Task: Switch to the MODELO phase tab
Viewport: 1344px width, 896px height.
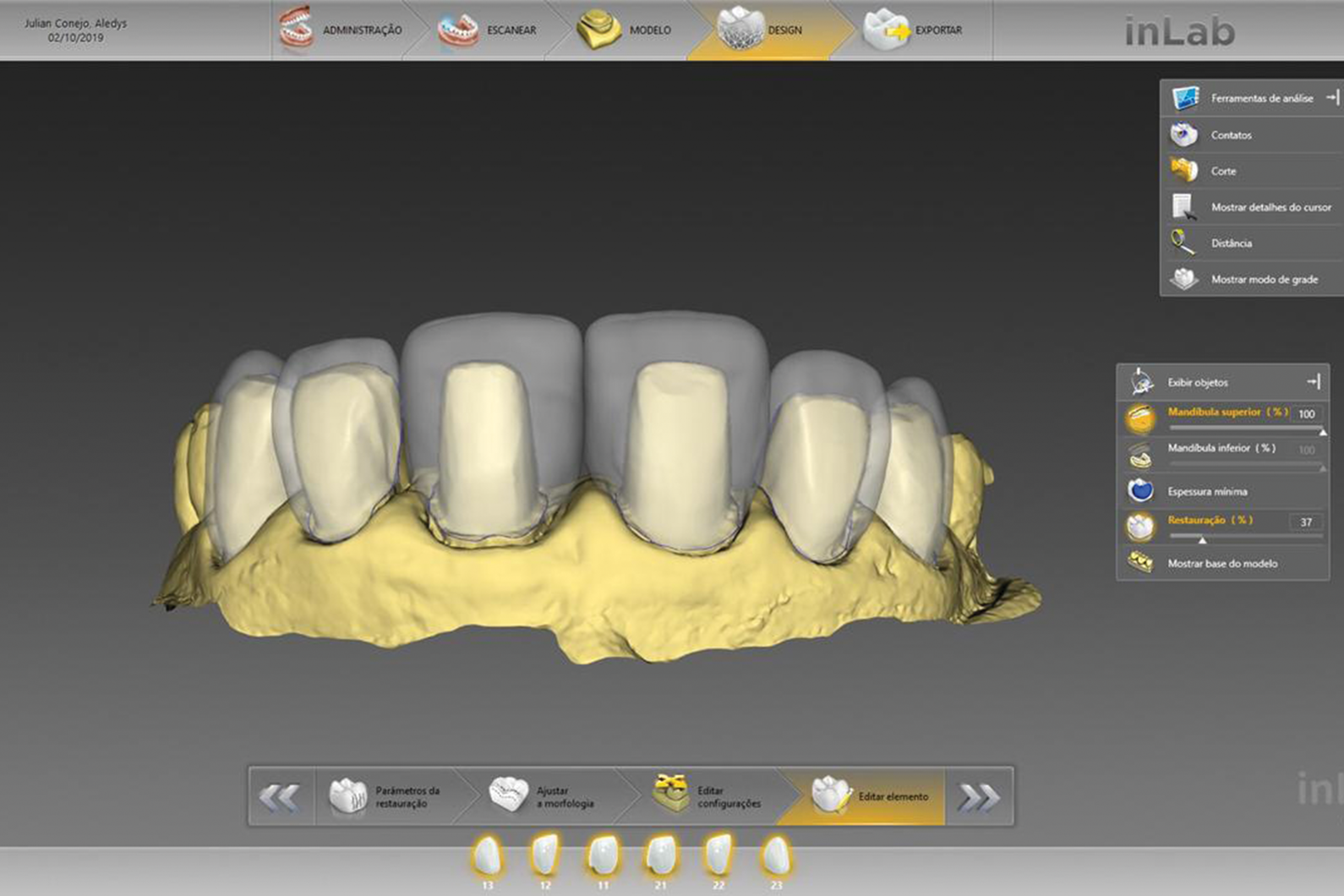Action: (626, 30)
